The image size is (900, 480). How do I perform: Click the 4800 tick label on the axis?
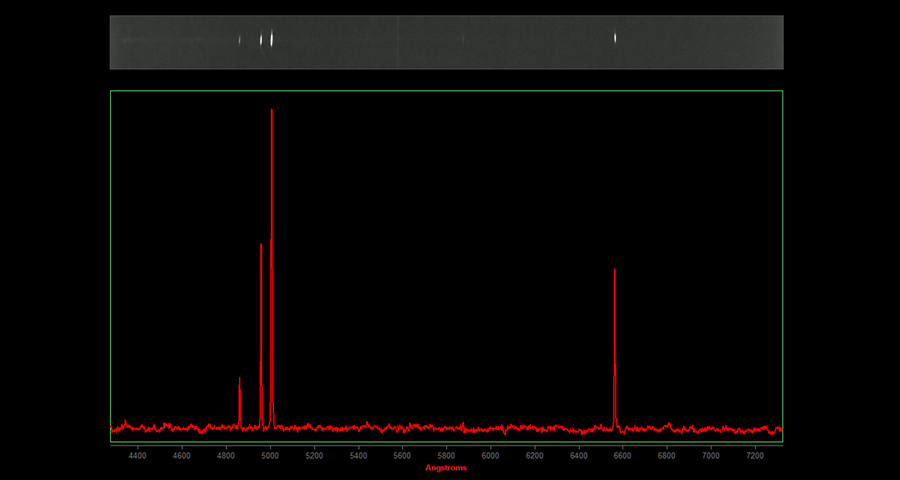(x=226, y=455)
